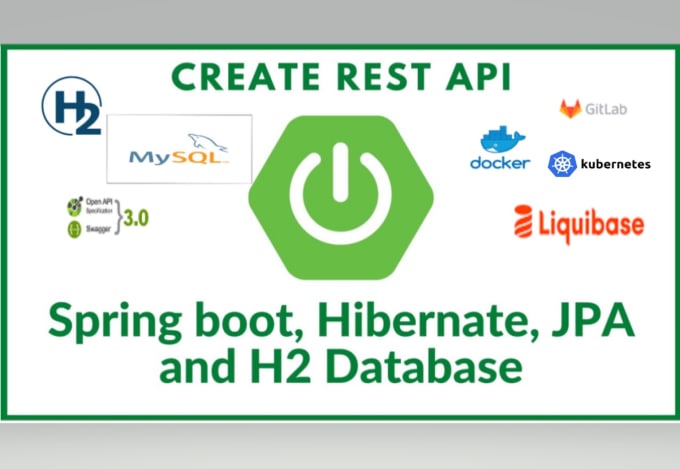The width and height of the screenshot is (680, 469).
Task: Click the Docker whale logo
Action: (x=503, y=139)
